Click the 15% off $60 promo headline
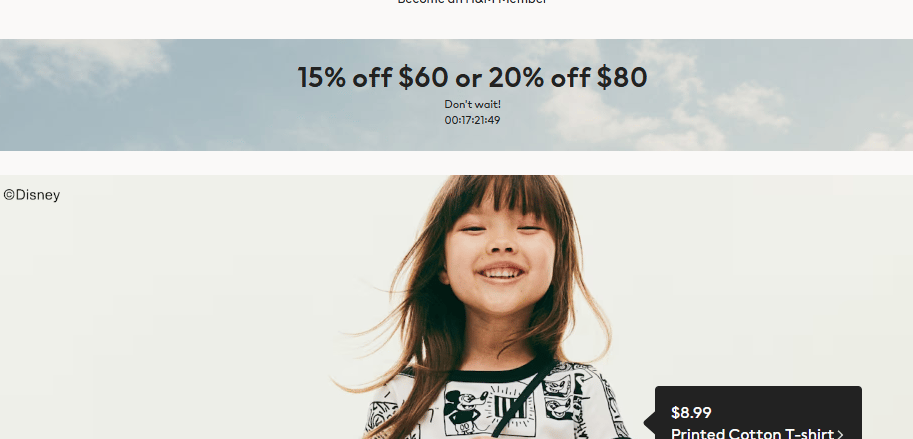The height and width of the screenshot is (439, 913). [472, 77]
